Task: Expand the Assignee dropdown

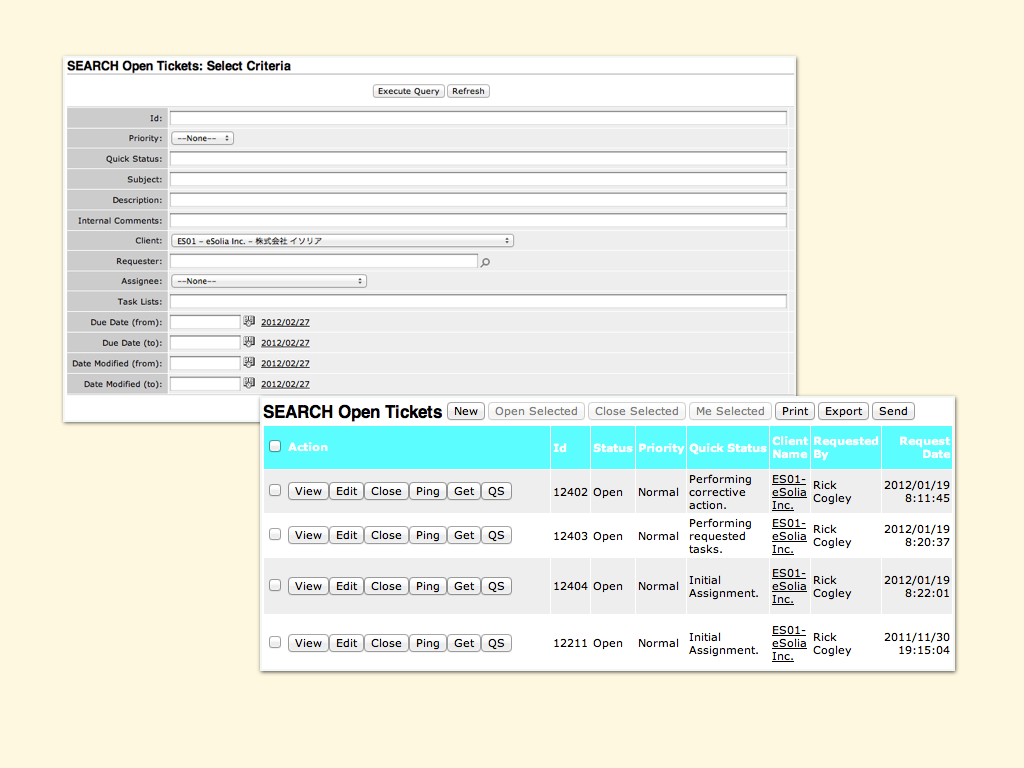Action: (x=268, y=281)
